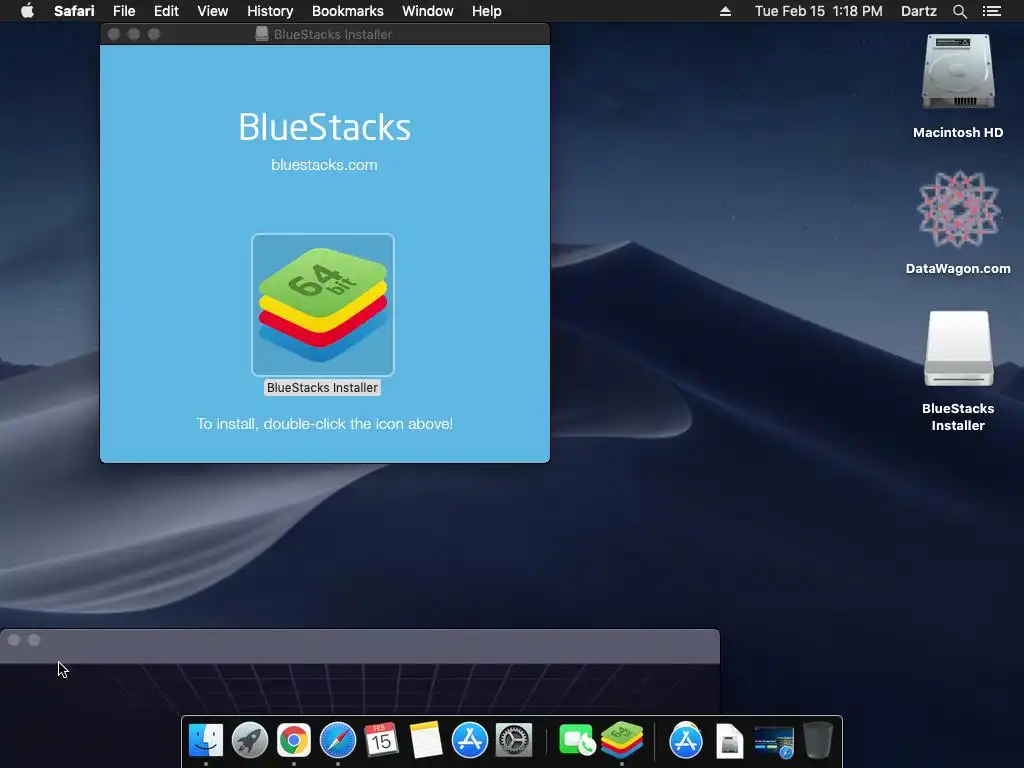Open the Safari window thumbnail in Dock

tap(774, 742)
